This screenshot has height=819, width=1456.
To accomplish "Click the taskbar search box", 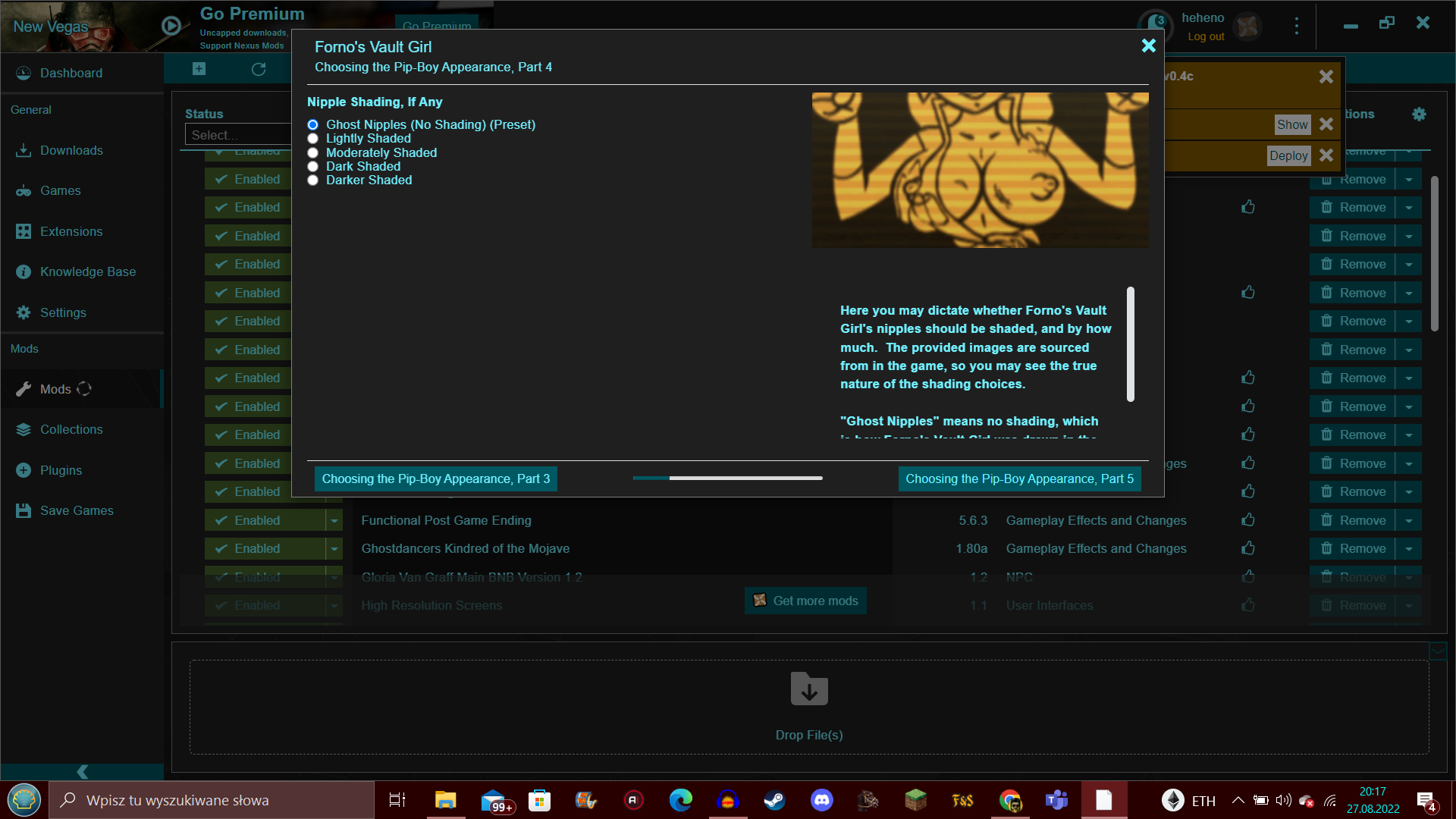I will [x=212, y=800].
